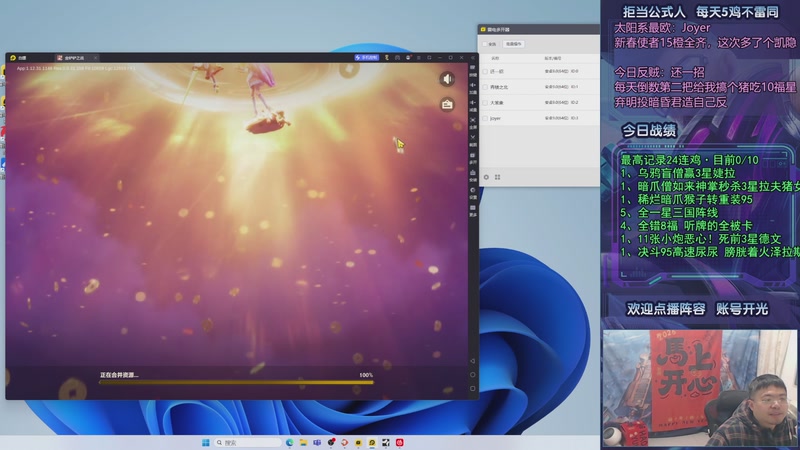This screenshot has width=800, height=450.
Task: Switch to the emulator home tab
Action: [x=19, y=58]
